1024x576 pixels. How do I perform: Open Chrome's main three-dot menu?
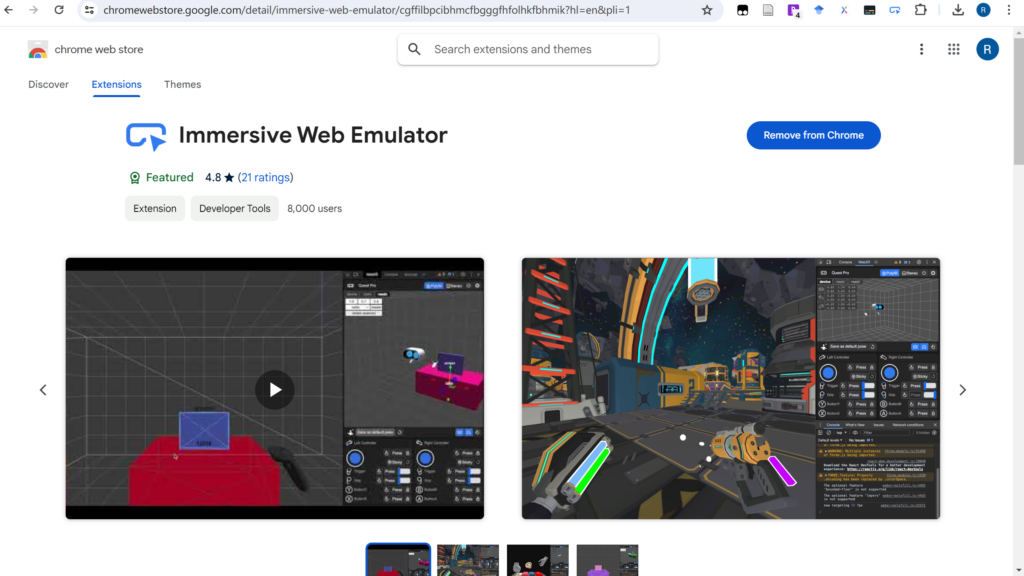[x=1009, y=10]
